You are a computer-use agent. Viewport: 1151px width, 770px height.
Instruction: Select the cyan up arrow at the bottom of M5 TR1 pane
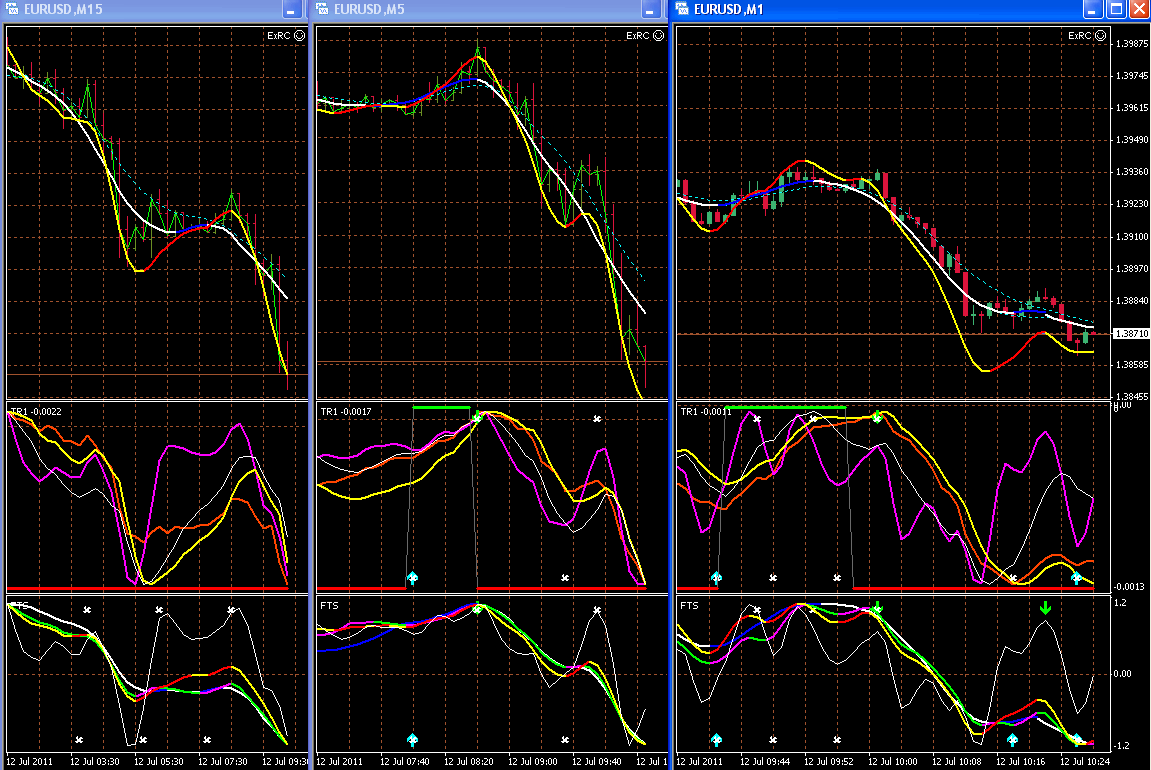click(413, 578)
